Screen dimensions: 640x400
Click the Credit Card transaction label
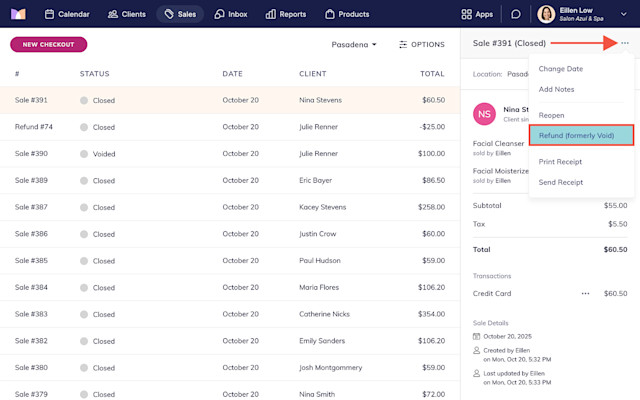[x=492, y=293]
